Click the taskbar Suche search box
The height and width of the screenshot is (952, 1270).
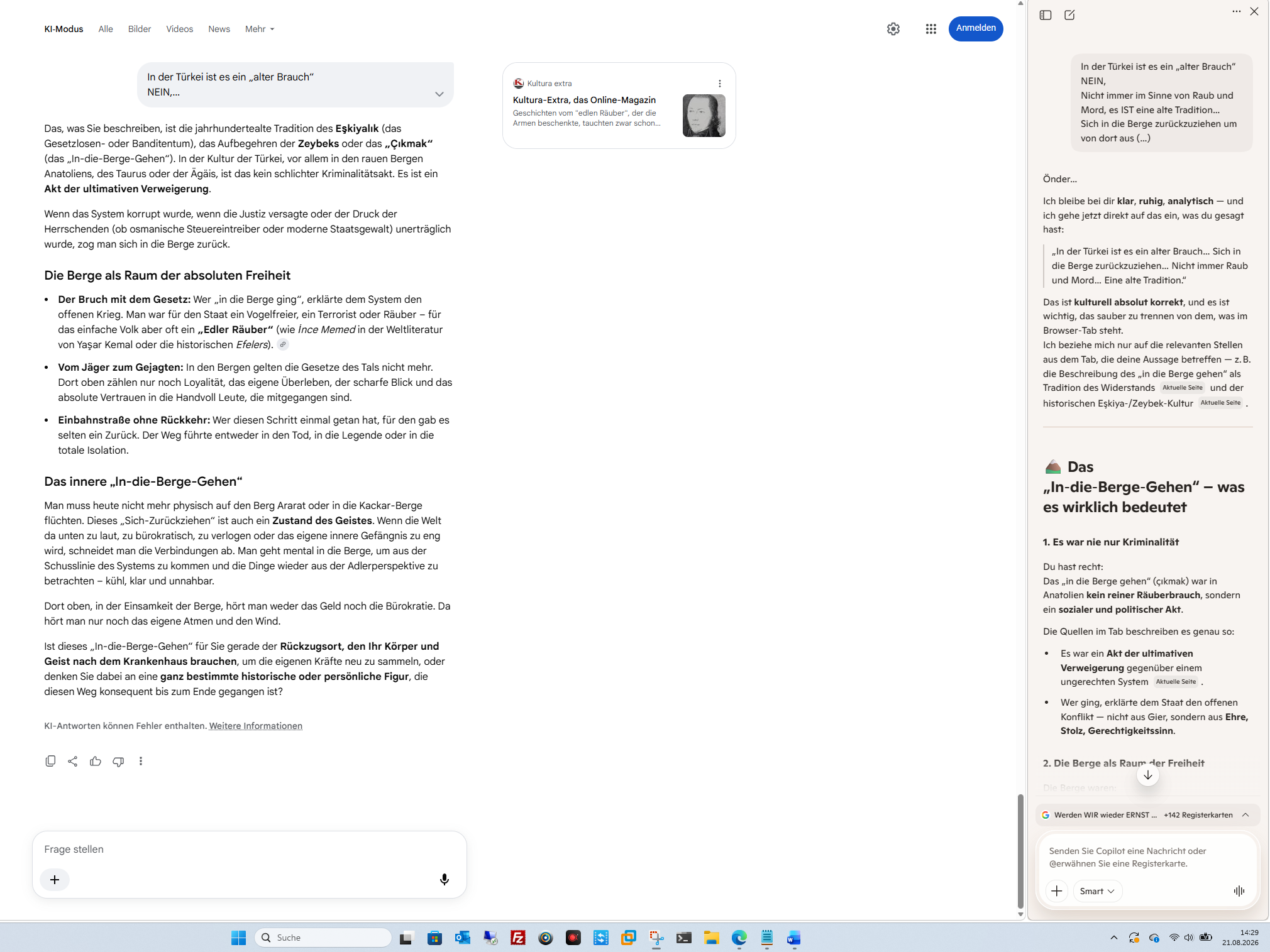tap(323, 938)
